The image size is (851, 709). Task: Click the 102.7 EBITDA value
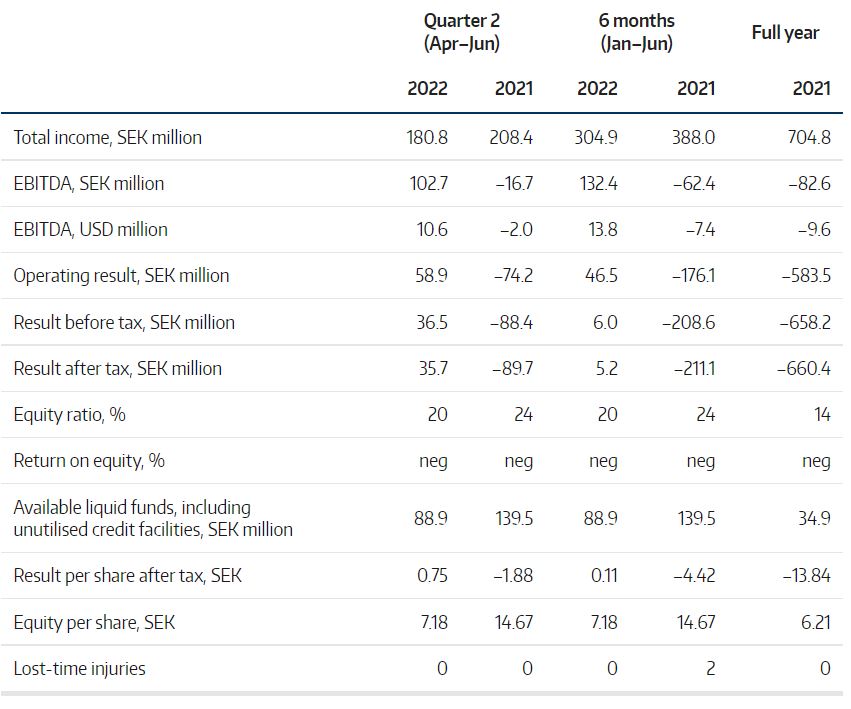click(427, 183)
